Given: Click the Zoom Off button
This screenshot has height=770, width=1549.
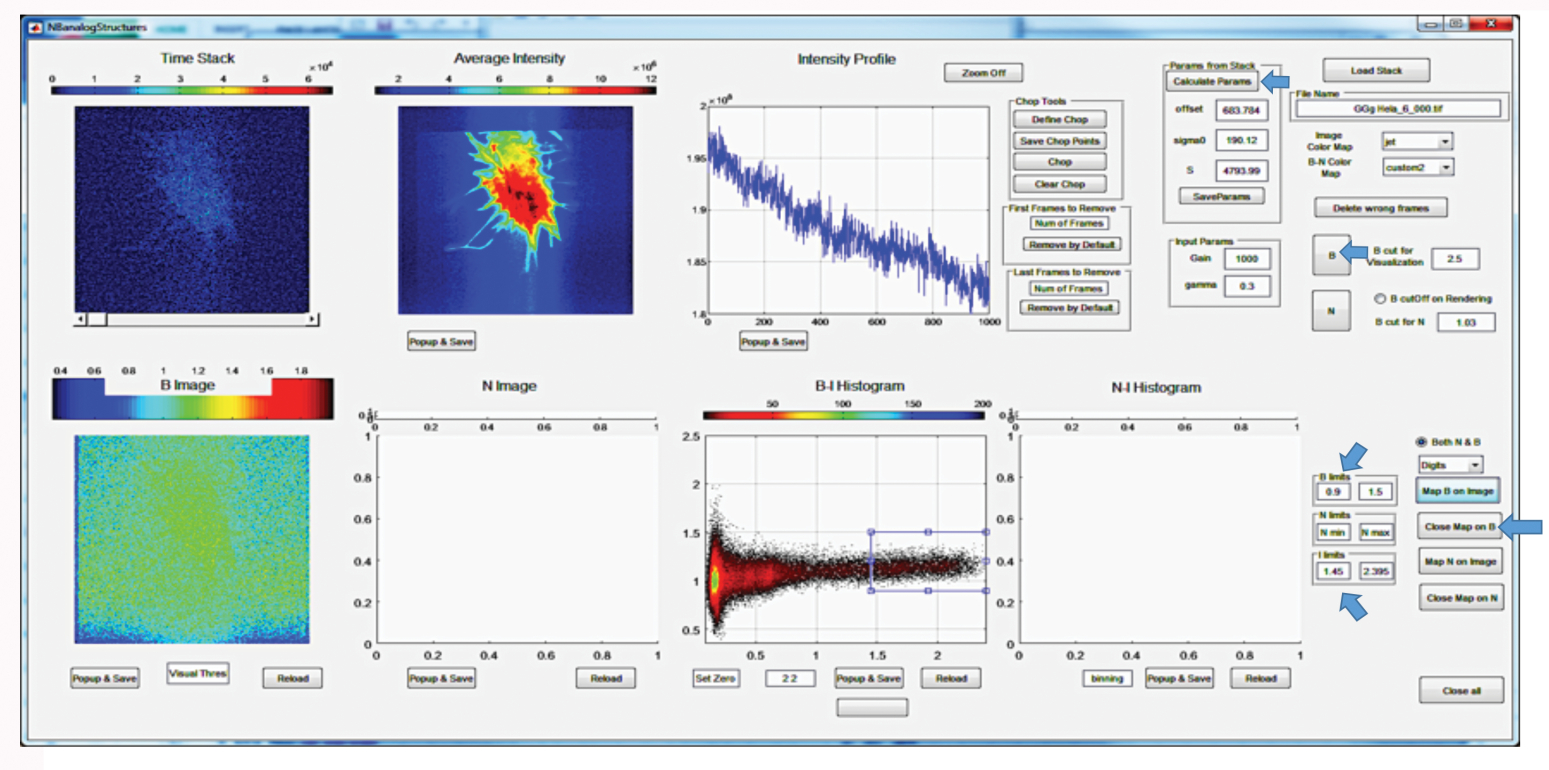Looking at the screenshot, I should tap(984, 73).
